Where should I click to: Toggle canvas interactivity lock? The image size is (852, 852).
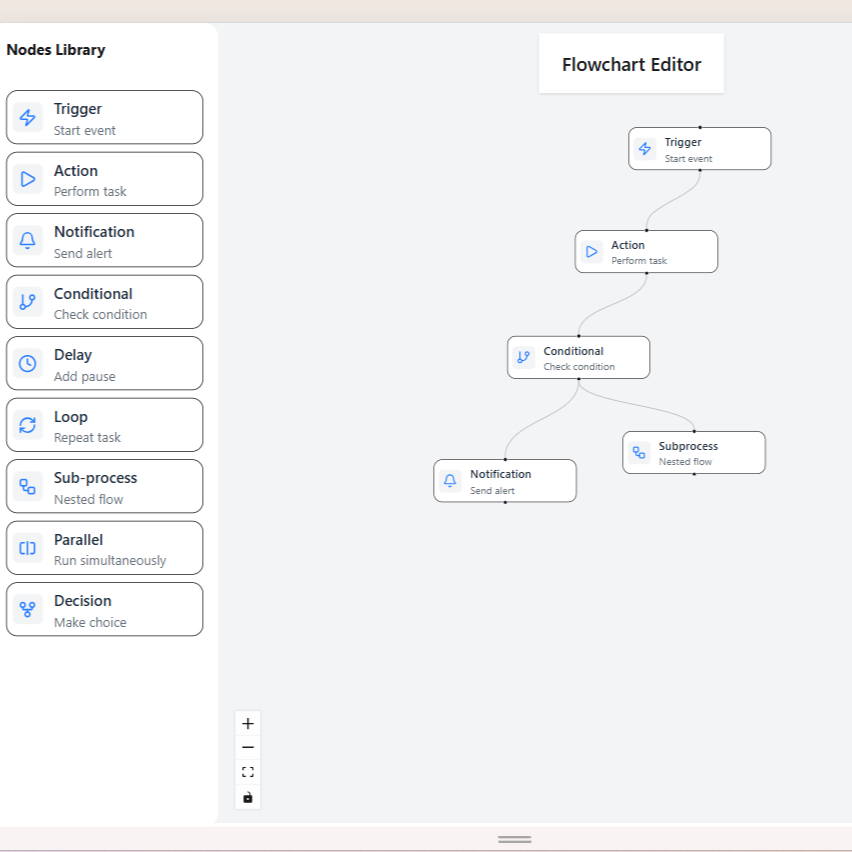pos(248,797)
